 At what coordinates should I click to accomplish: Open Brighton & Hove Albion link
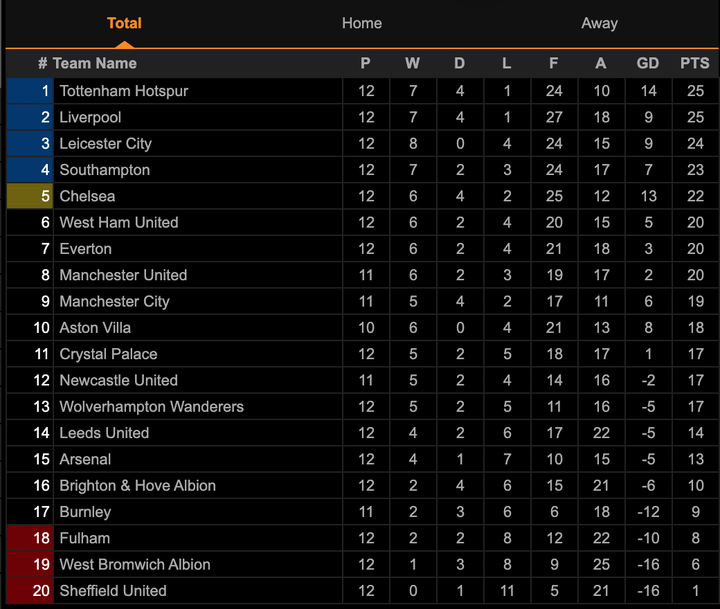coord(137,486)
